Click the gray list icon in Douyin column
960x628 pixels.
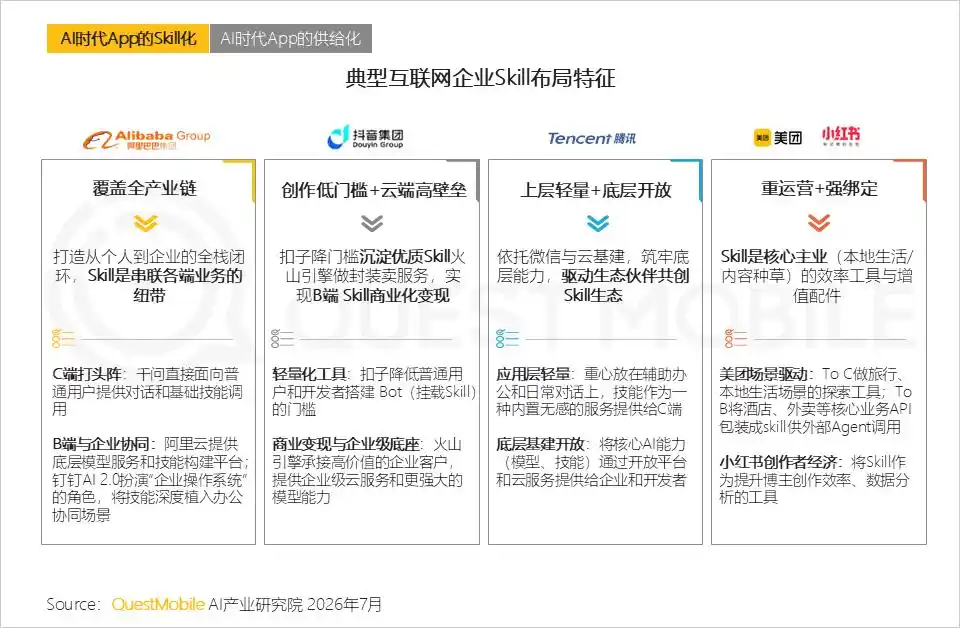pyautogui.click(x=282, y=338)
